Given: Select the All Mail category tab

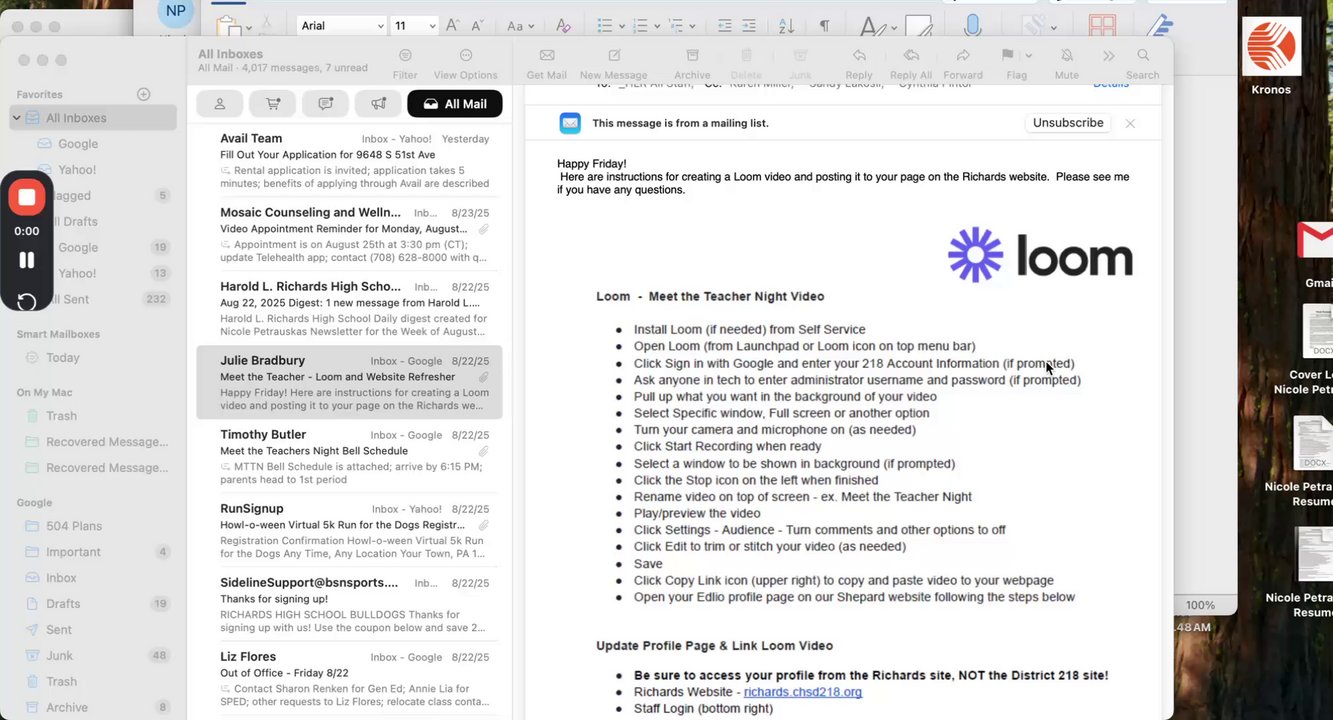Looking at the screenshot, I should [x=455, y=104].
